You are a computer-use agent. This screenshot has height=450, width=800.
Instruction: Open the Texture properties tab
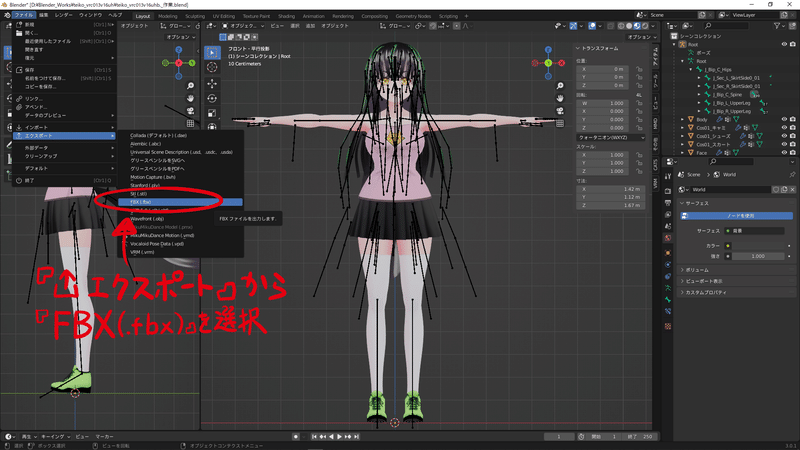668,326
